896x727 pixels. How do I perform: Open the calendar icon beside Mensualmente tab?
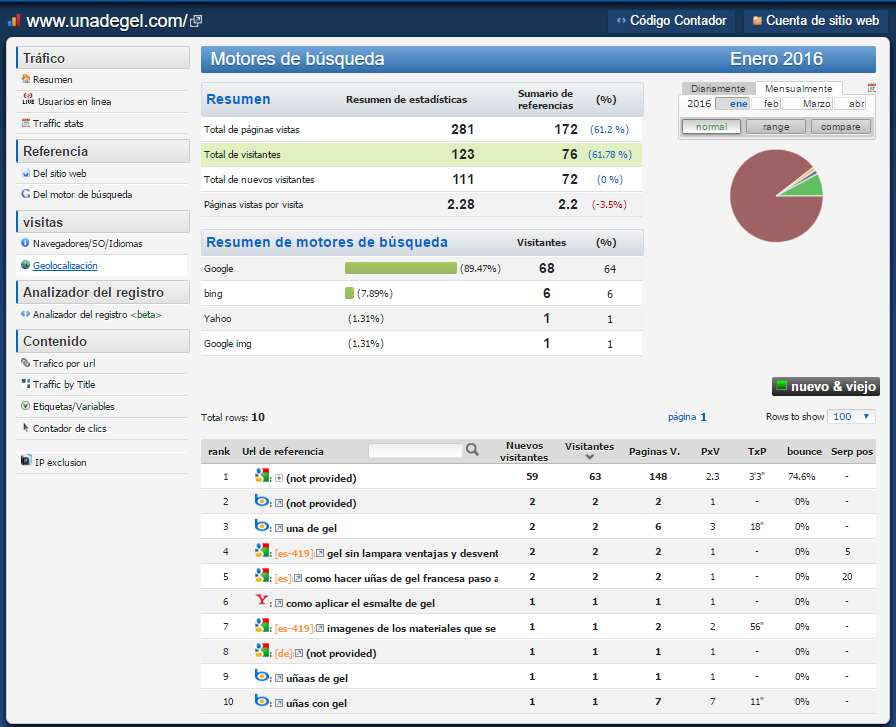pos(871,88)
